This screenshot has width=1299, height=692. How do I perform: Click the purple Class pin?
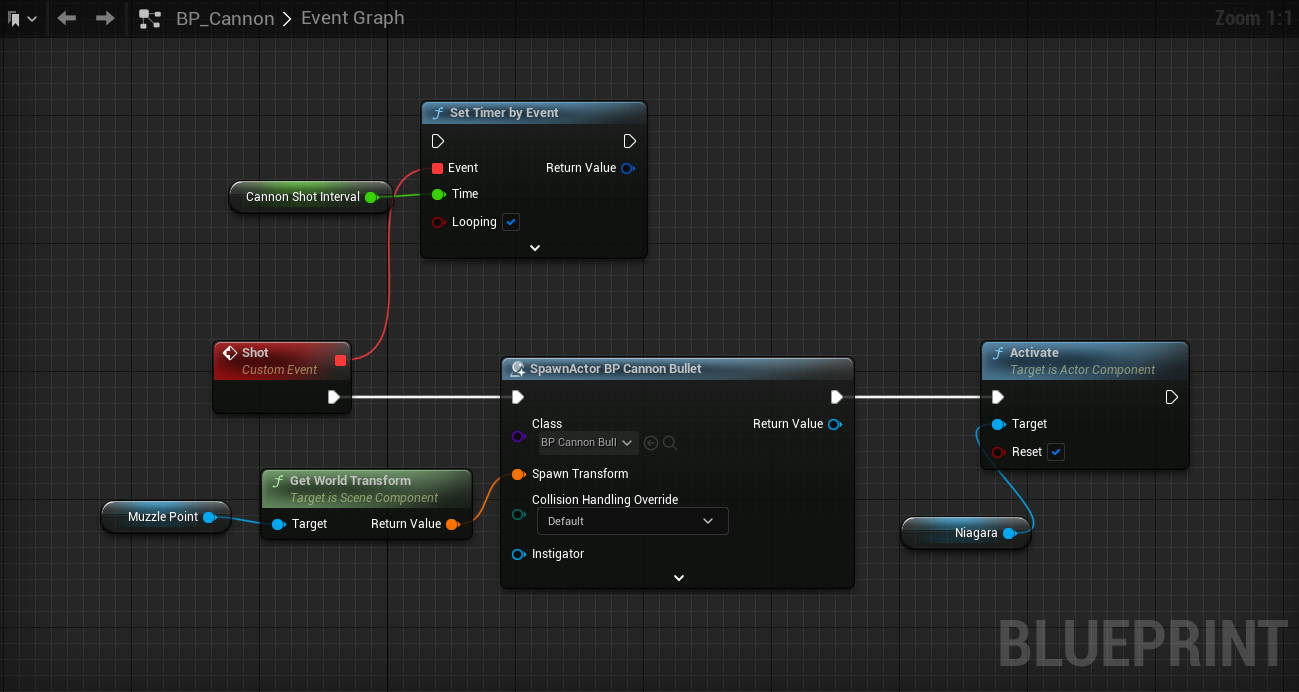518,437
